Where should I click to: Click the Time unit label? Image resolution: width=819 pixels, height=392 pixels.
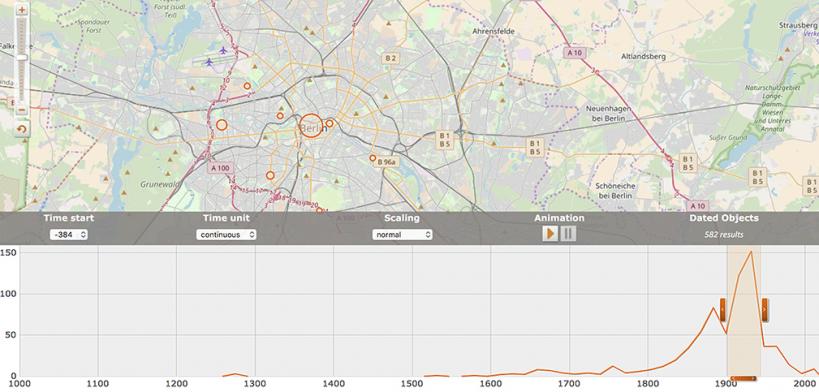[226, 218]
